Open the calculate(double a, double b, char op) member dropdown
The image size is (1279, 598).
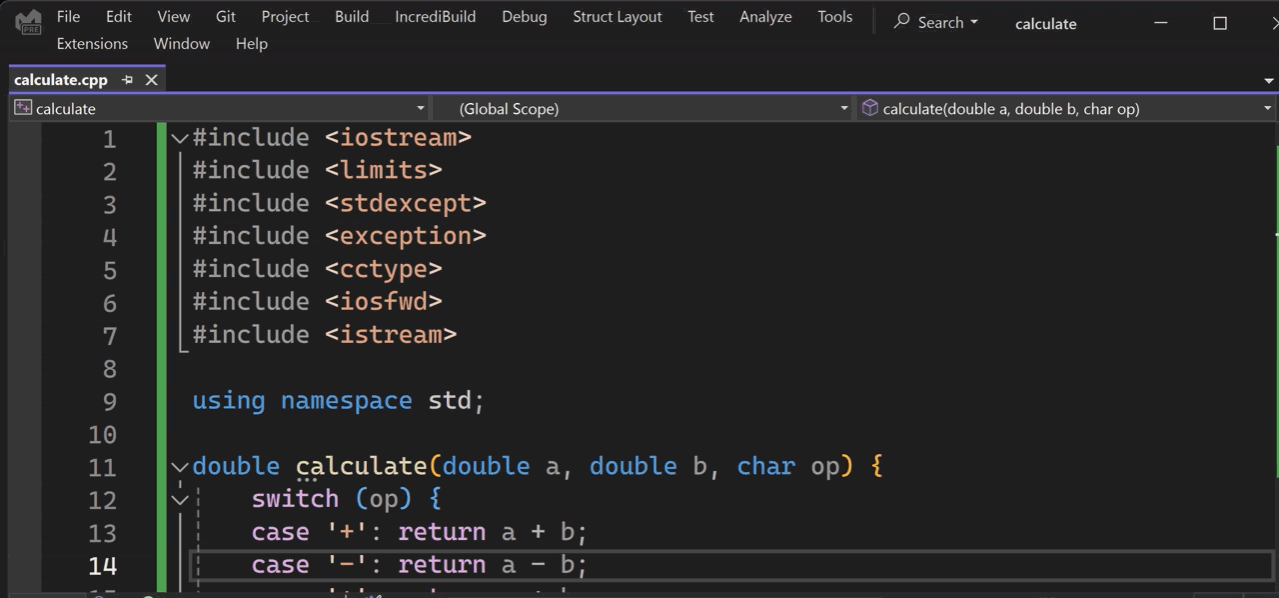(x=1267, y=108)
